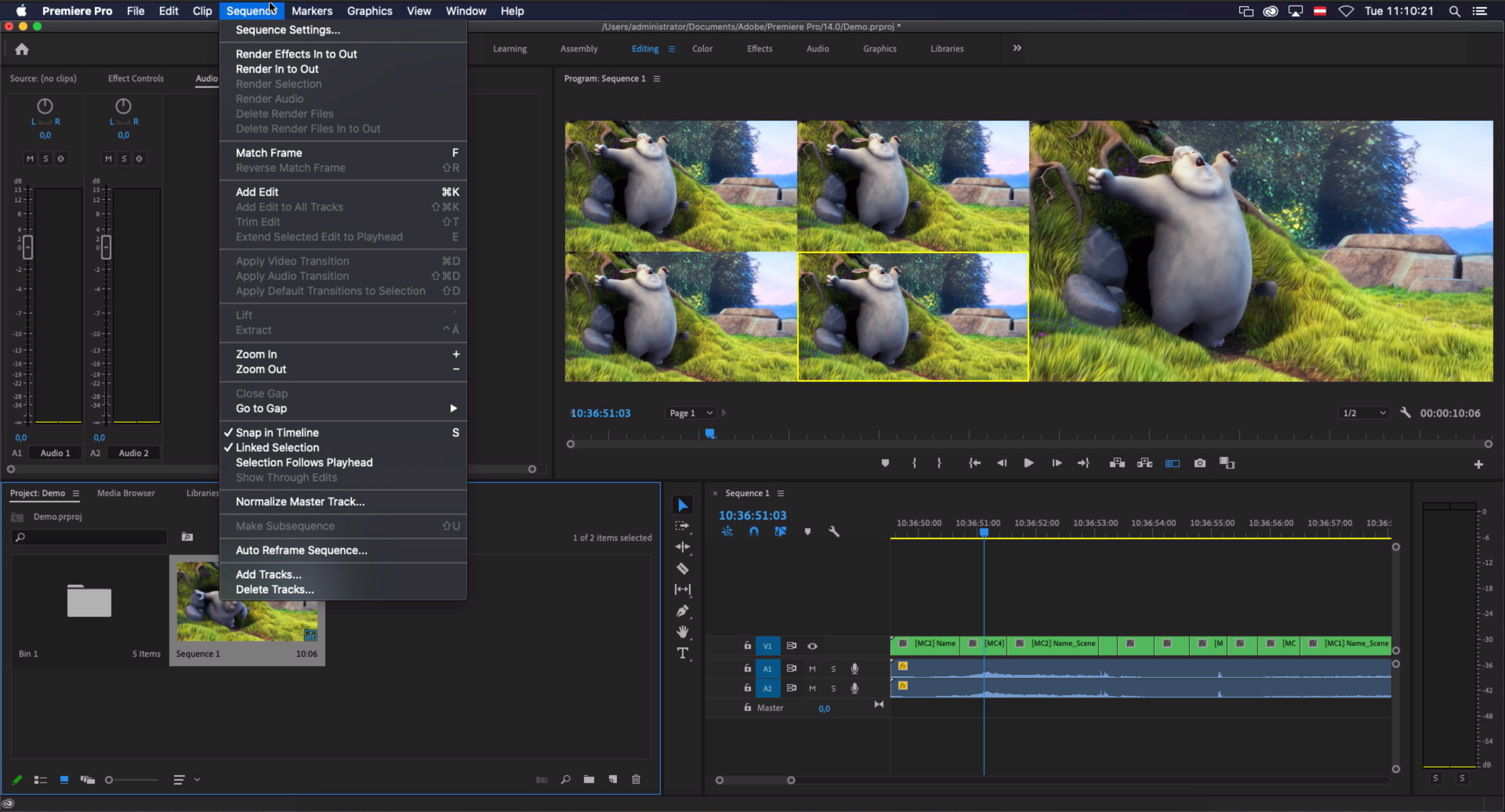
Task: Click the Mark In button
Action: tap(914, 463)
